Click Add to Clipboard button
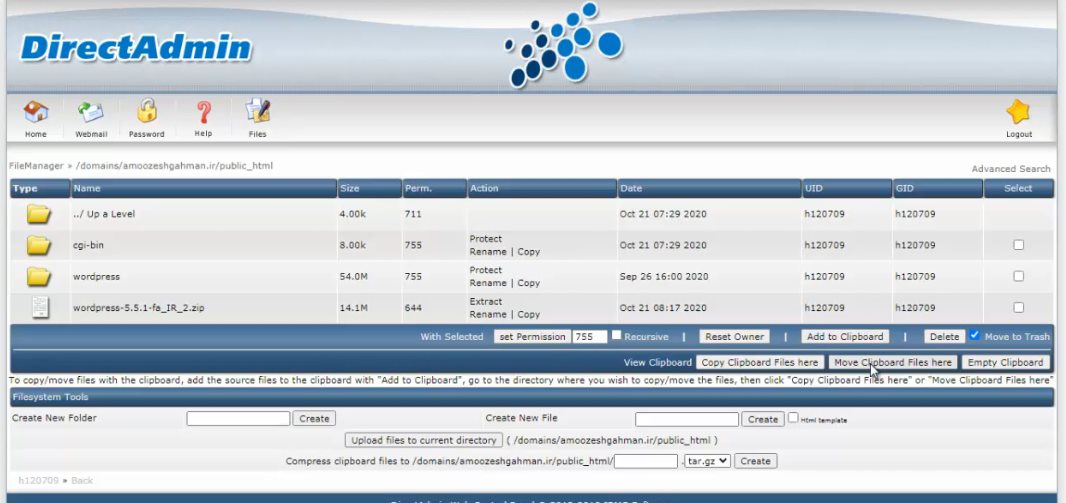1066x503 pixels. [x=845, y=336]
